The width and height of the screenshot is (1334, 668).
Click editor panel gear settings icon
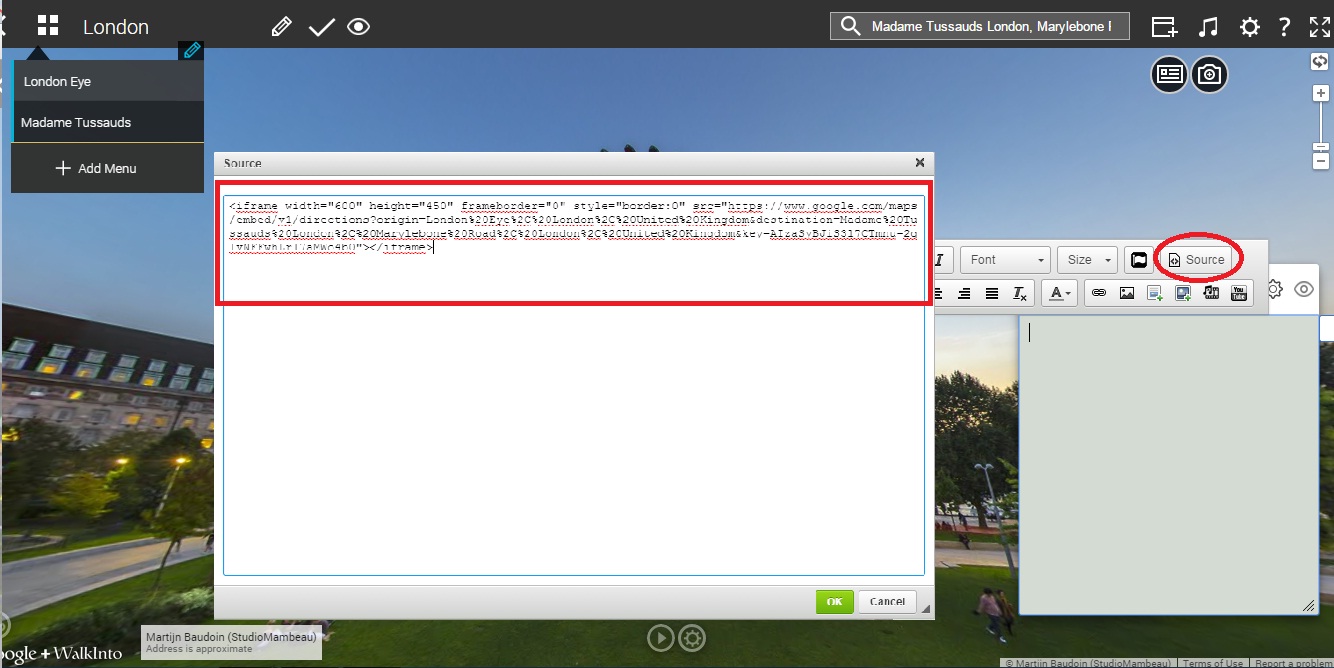pyautogui.click(x=1275, y=289)
